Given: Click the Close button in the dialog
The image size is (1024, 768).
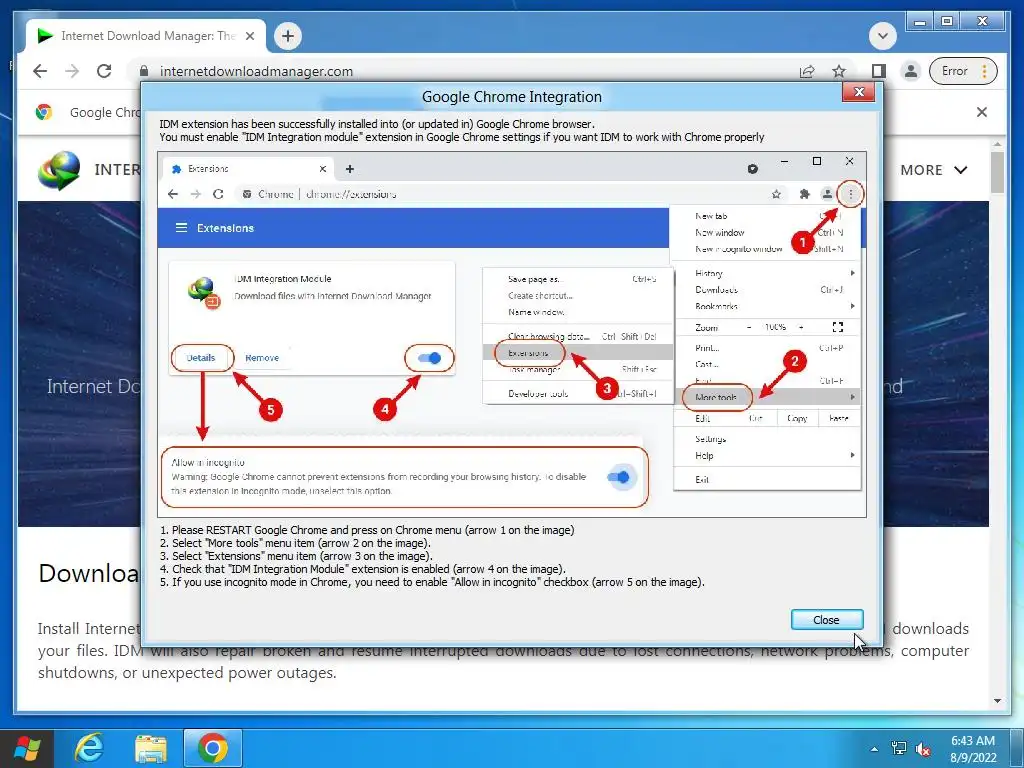Looking at the screenshot, I should (827, 620).
